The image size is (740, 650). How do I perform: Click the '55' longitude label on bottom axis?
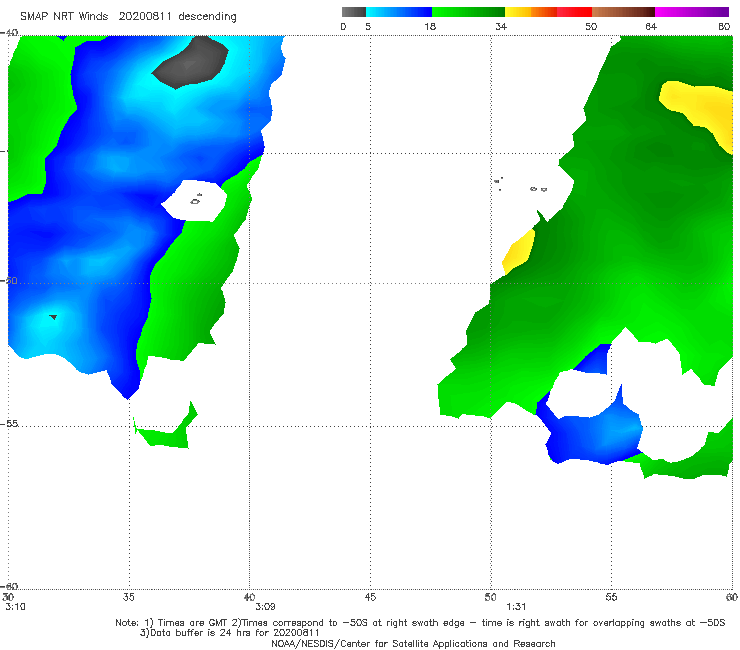tap(611, 597)
